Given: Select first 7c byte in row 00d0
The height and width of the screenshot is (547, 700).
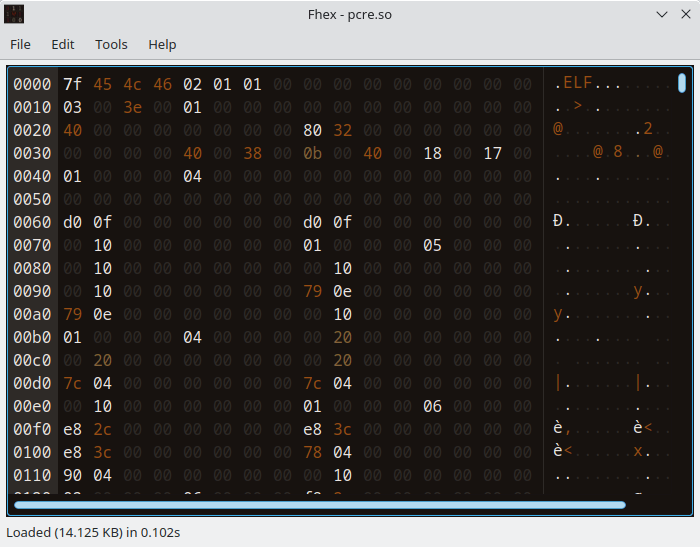Looking at the screenshot, I should (72, 384).
